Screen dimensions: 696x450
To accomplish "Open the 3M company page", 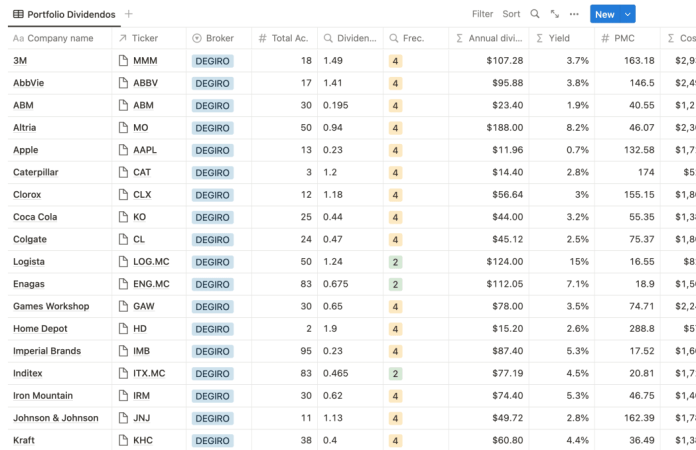I will coord(20,61).
